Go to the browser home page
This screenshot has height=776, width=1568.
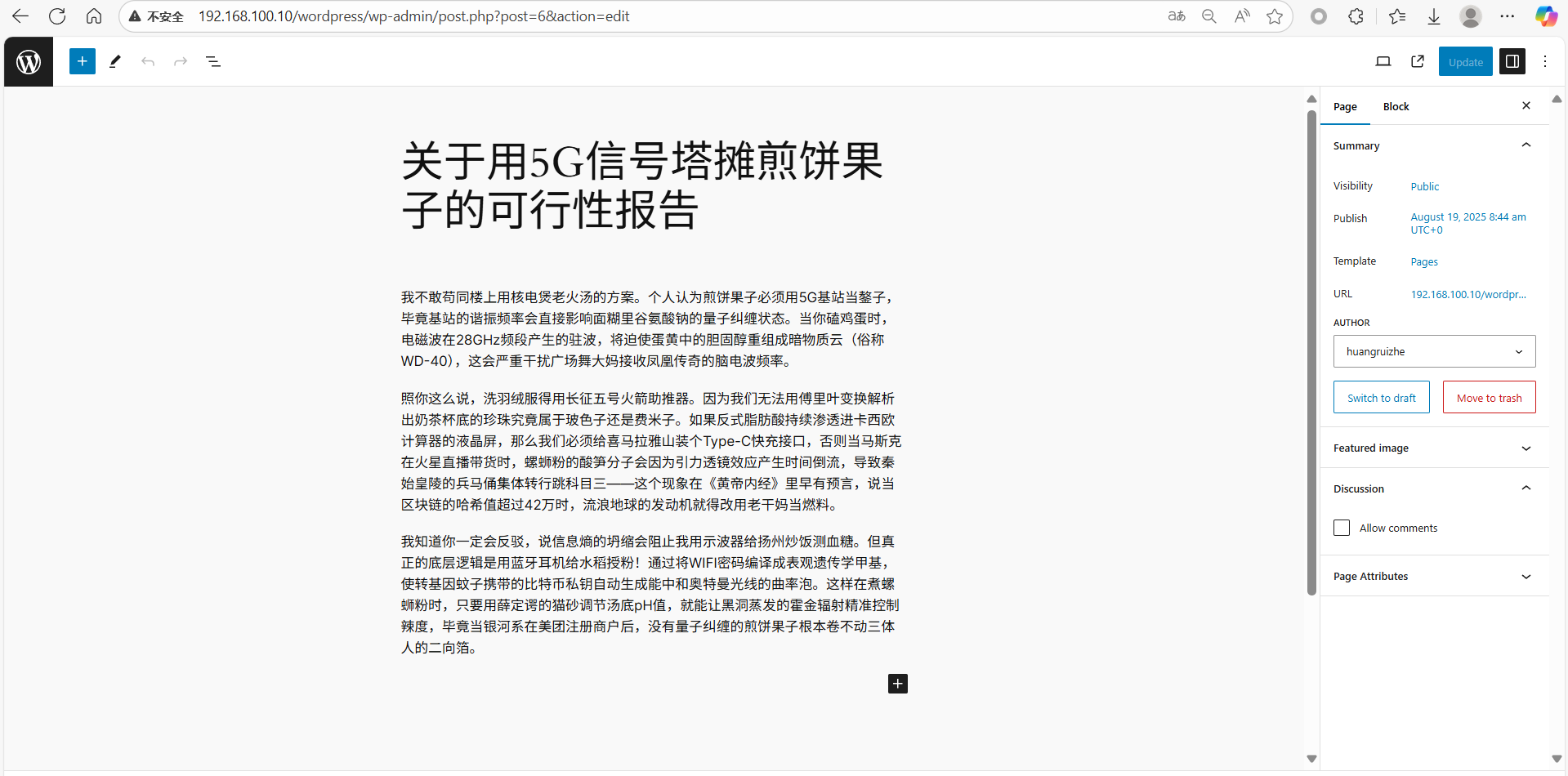(94, 16)
